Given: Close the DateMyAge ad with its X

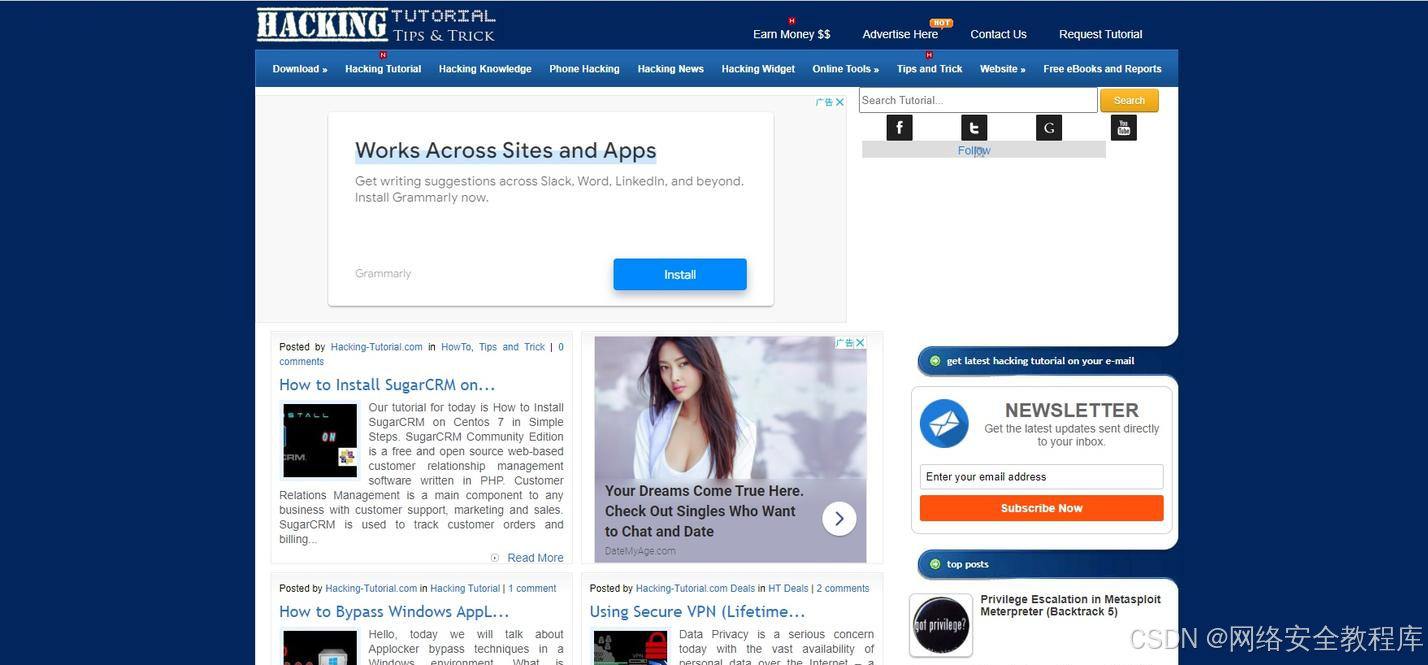Looking at the screenshot, I should click(860, 342).
